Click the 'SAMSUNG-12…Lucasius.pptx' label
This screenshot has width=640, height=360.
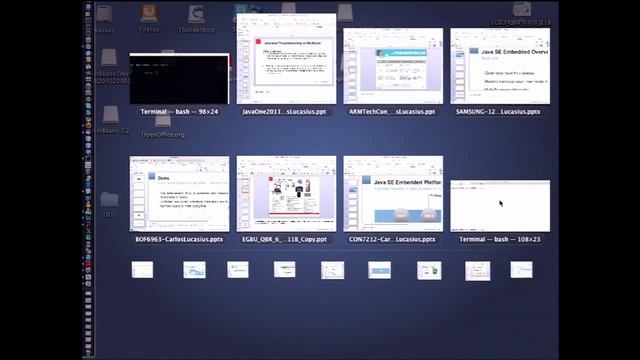(x=498, y=111)
